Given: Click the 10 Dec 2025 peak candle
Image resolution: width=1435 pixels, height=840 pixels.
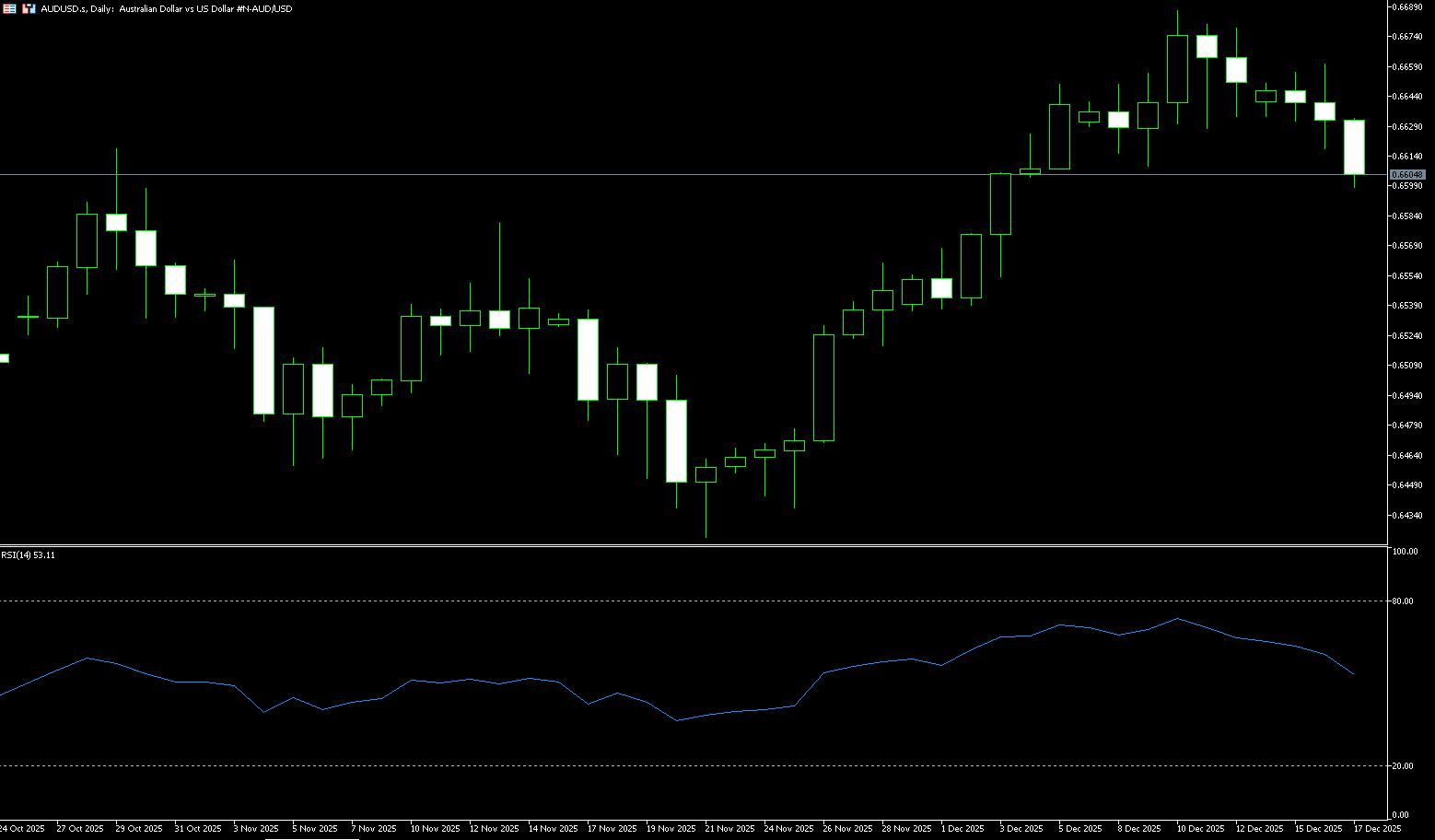Looking at the screenshot, I should click(x=1177, y=69).
